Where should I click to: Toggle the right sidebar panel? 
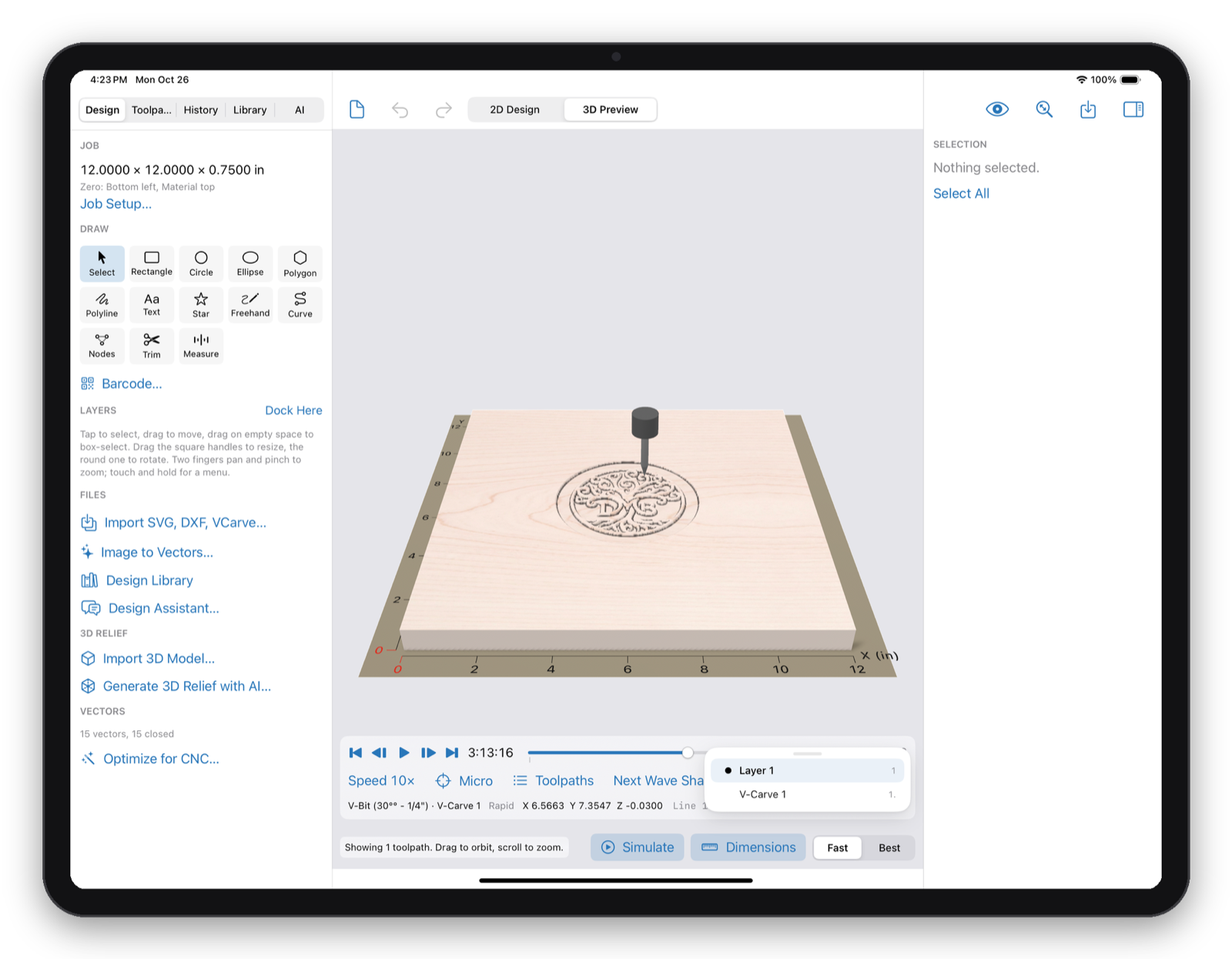coord(1133,109)
